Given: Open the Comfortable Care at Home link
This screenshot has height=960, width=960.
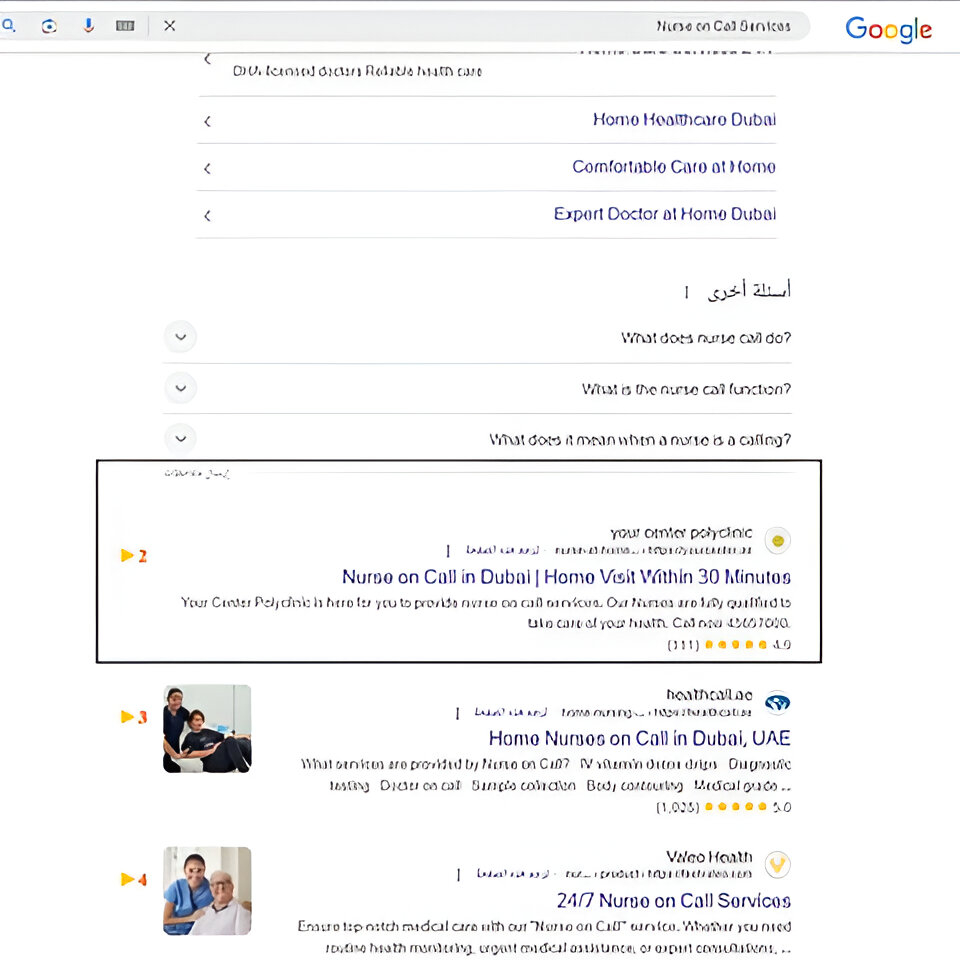Looking at the screenshot, I should point(673,167).
